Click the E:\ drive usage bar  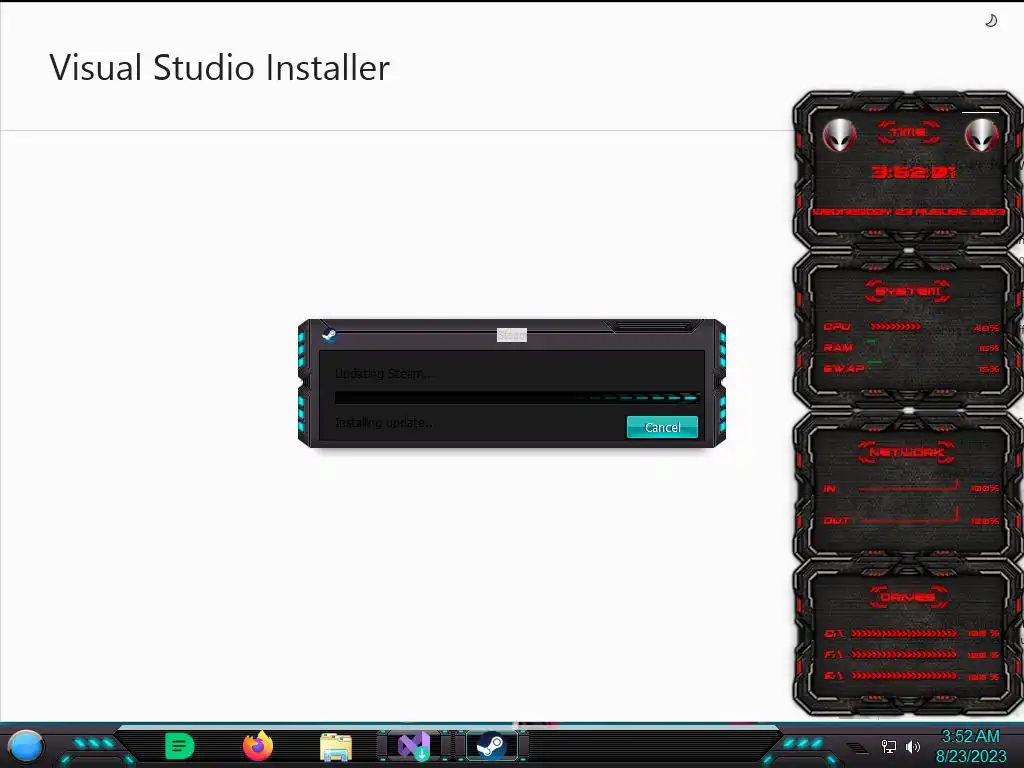905,676
